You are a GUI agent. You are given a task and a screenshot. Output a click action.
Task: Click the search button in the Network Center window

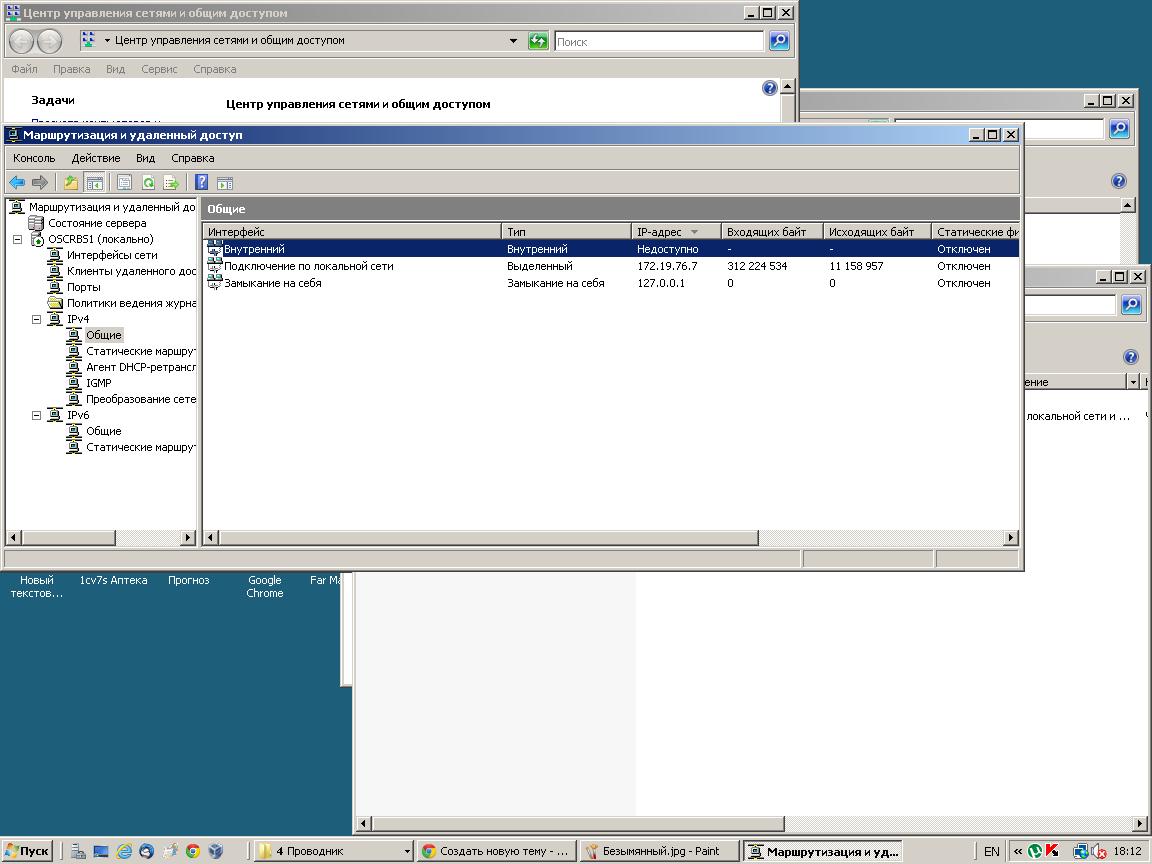tap(779, 41)
